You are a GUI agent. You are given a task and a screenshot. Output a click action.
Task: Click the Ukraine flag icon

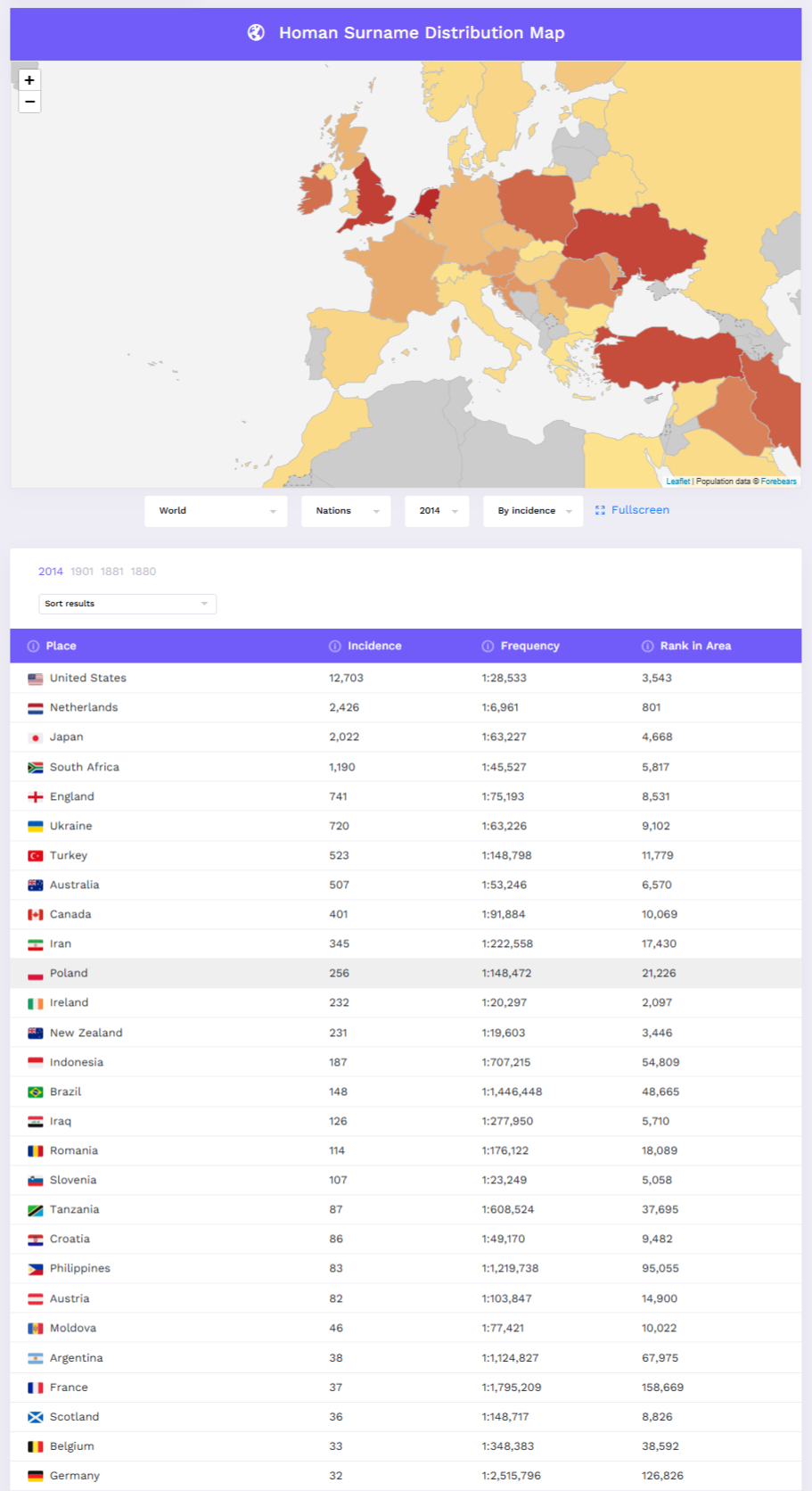[x=36, y=826]
